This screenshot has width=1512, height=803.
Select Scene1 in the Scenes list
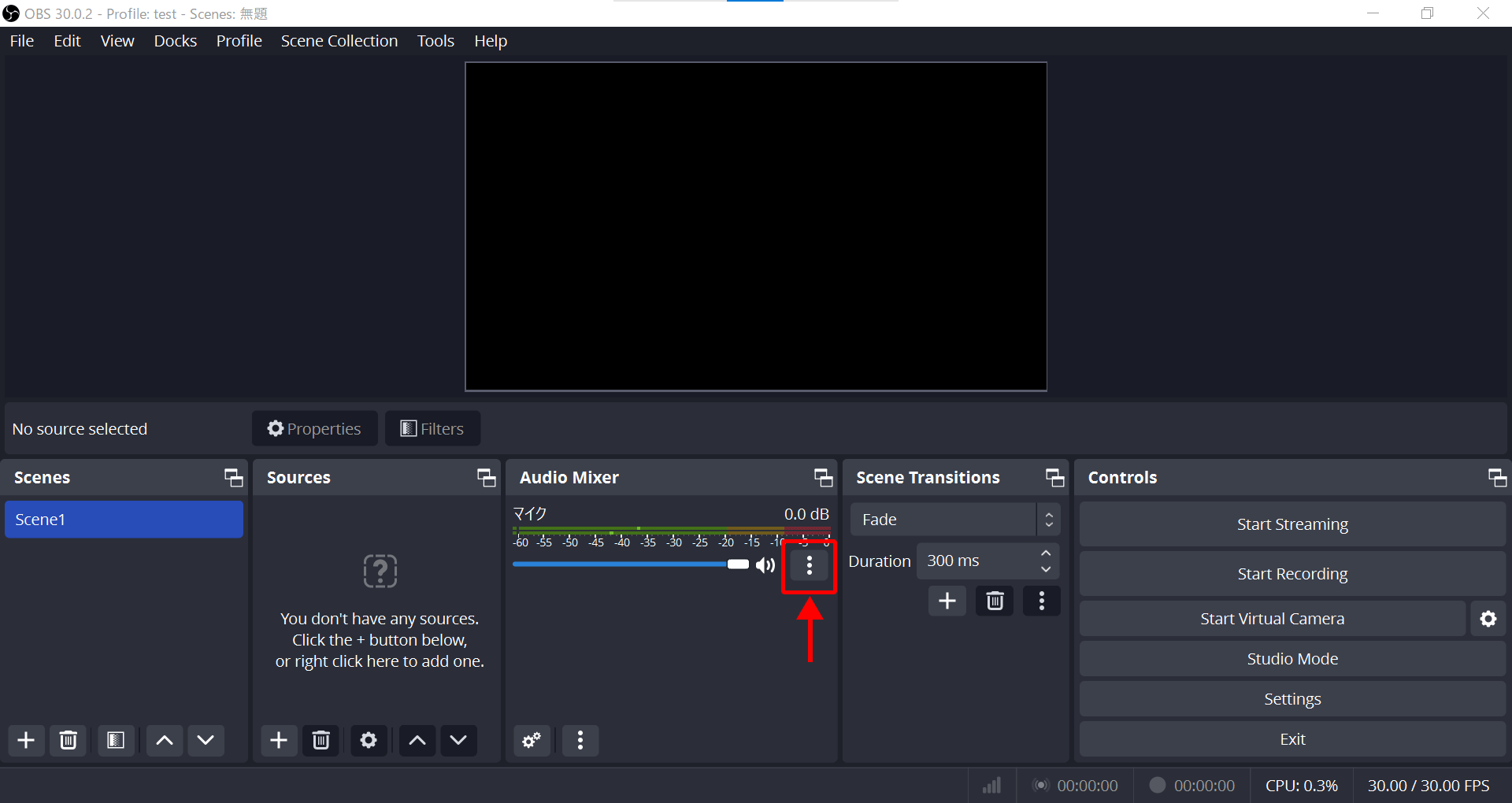tap(124, 519)
